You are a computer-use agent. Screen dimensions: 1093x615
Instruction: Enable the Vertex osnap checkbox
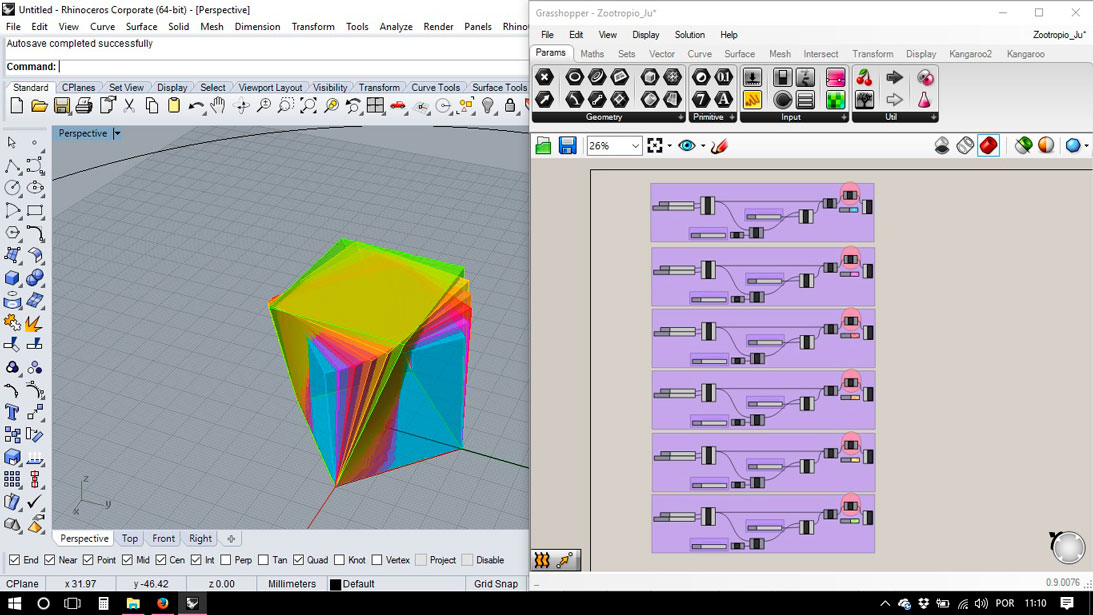(377, 560)
